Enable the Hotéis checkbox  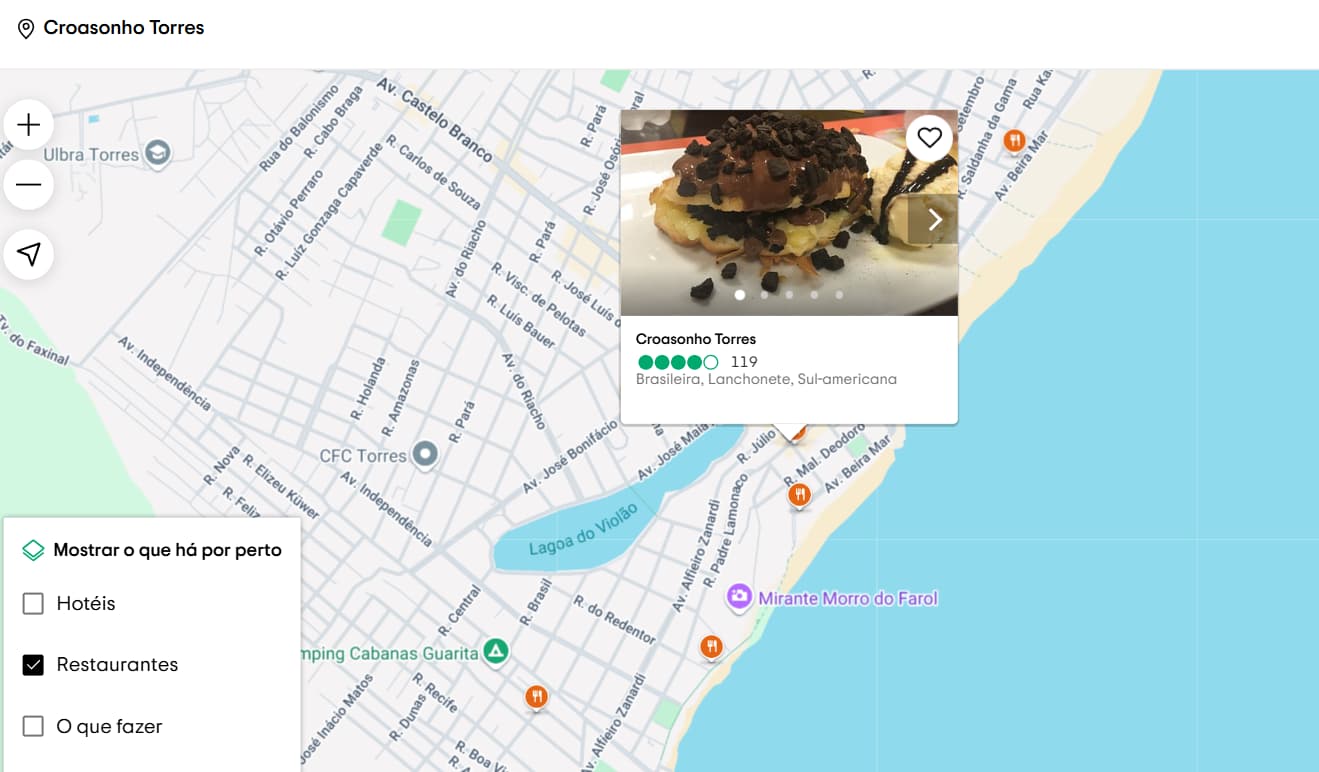[33, 603]
